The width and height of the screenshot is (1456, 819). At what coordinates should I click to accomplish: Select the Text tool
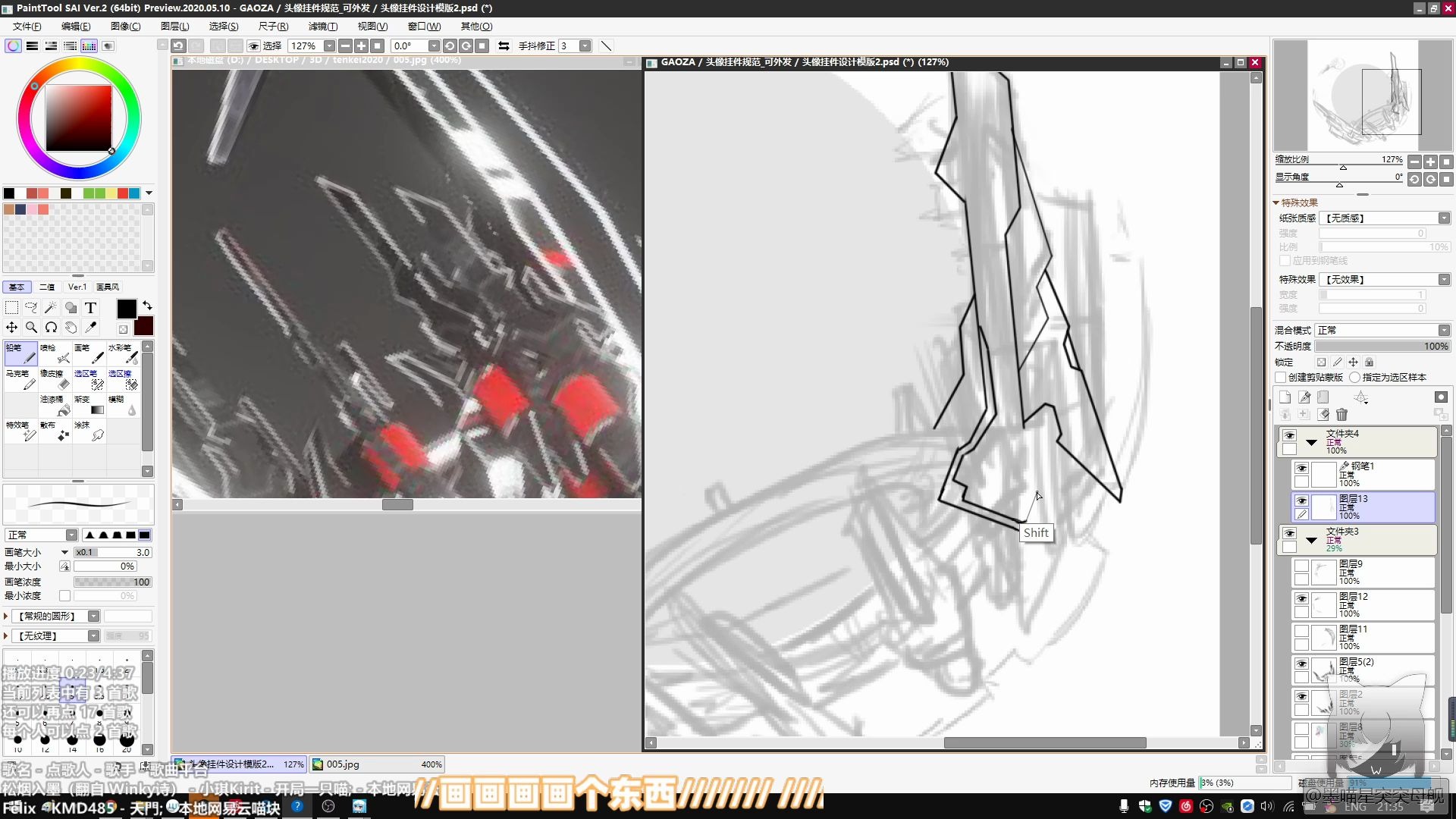point(90,307)
